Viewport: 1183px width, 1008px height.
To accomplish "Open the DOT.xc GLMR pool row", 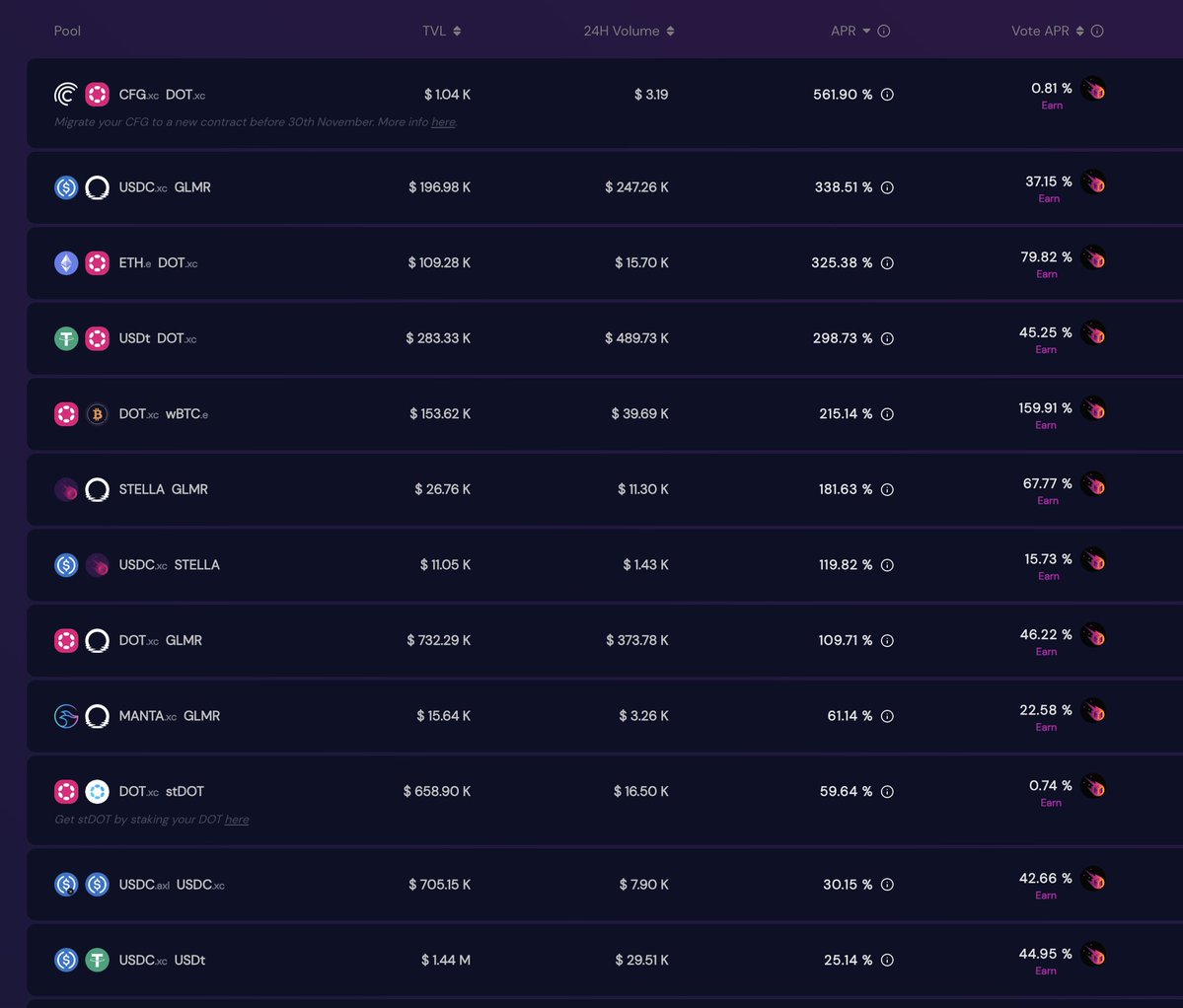I will [x=605, y=640].
